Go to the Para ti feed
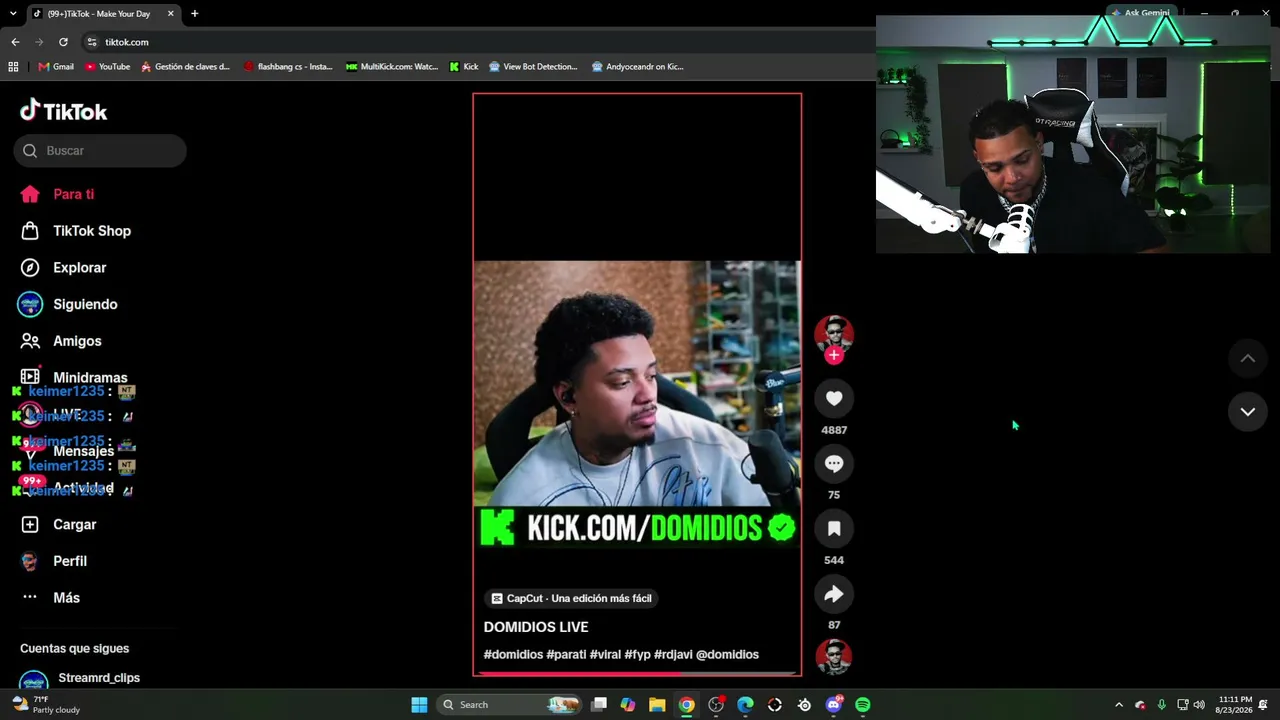The image size is (1280, 720). coord(74,194)
